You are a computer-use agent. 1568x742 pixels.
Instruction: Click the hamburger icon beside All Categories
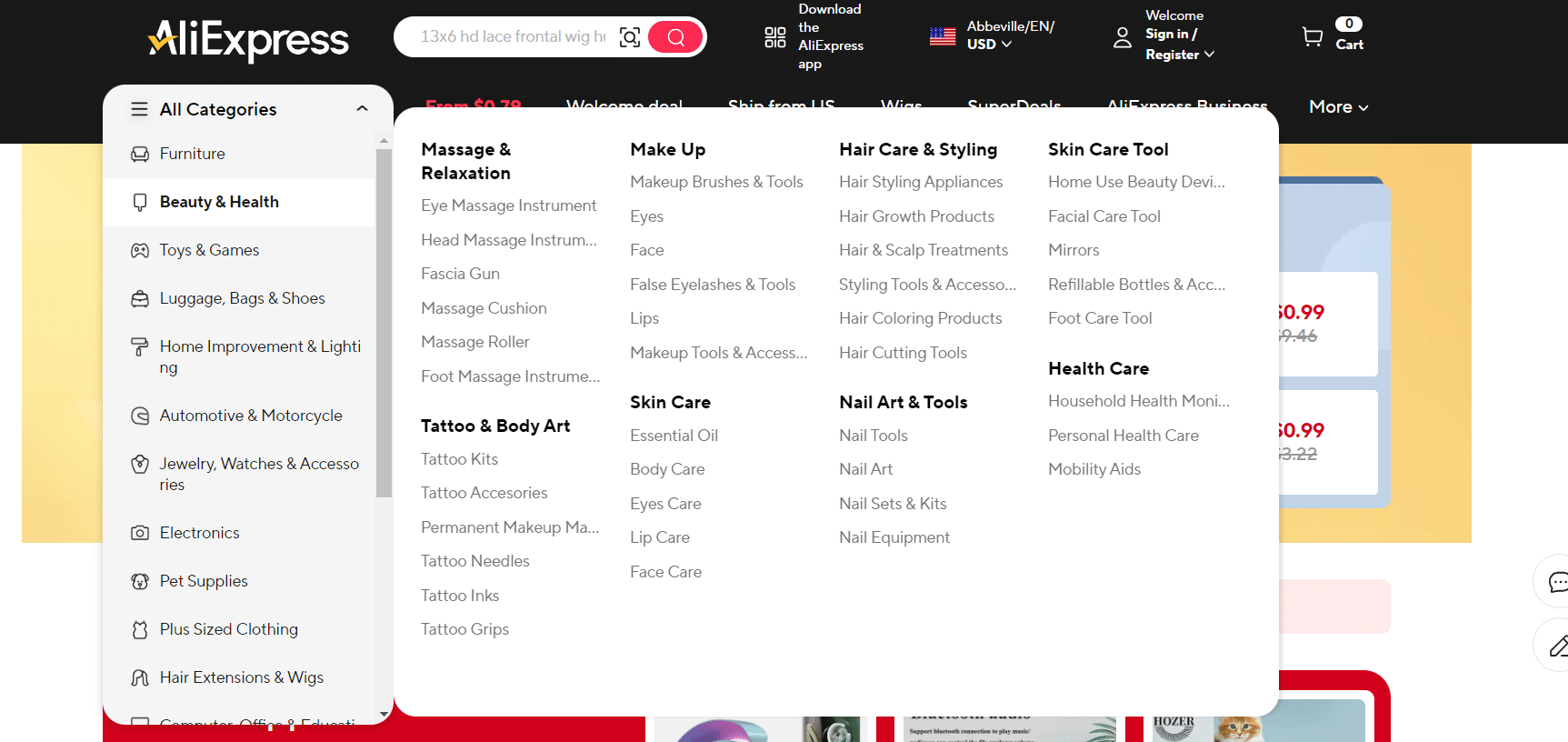139,109
